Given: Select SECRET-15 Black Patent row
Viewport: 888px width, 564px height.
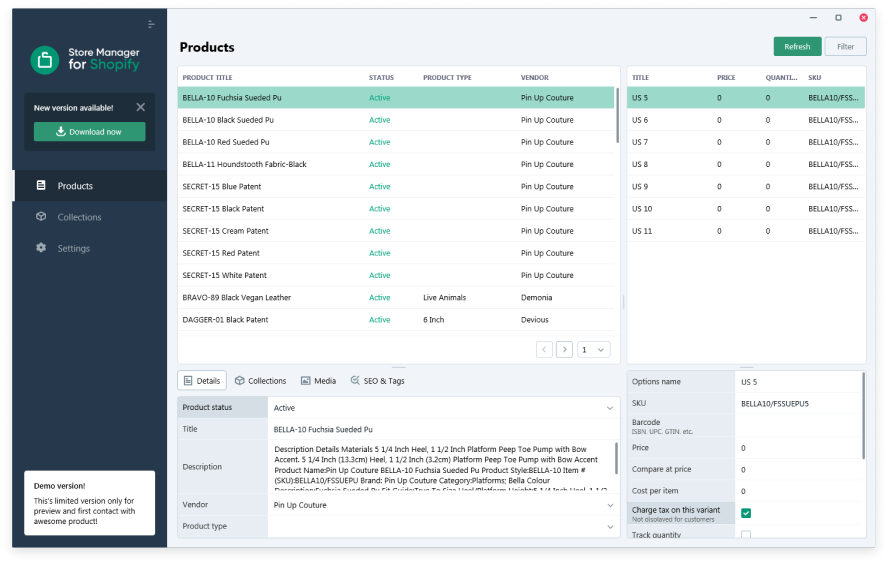Looking at the screenshot, I should (x=396, y=208).
